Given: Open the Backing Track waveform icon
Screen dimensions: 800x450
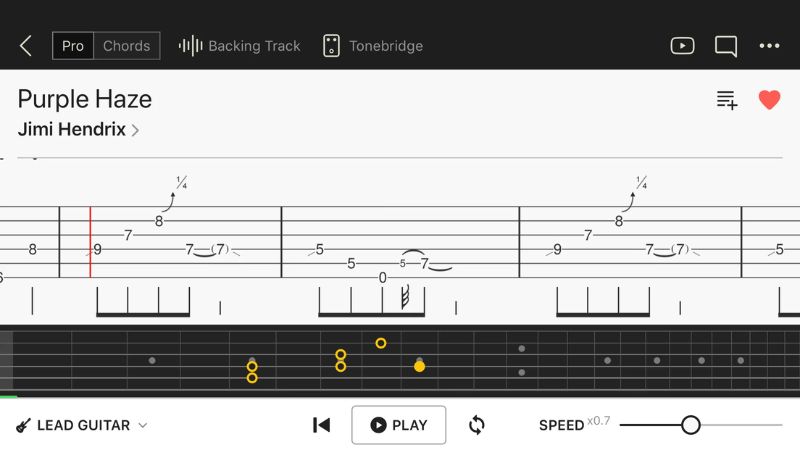Looking at the screenshot, I should click(x=190, y=46).
